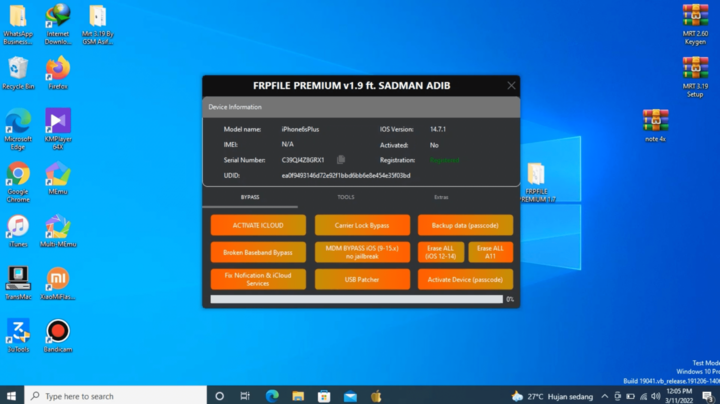
Task: Close the FRPFILE PREMIUM window
Action: (511, 85)
